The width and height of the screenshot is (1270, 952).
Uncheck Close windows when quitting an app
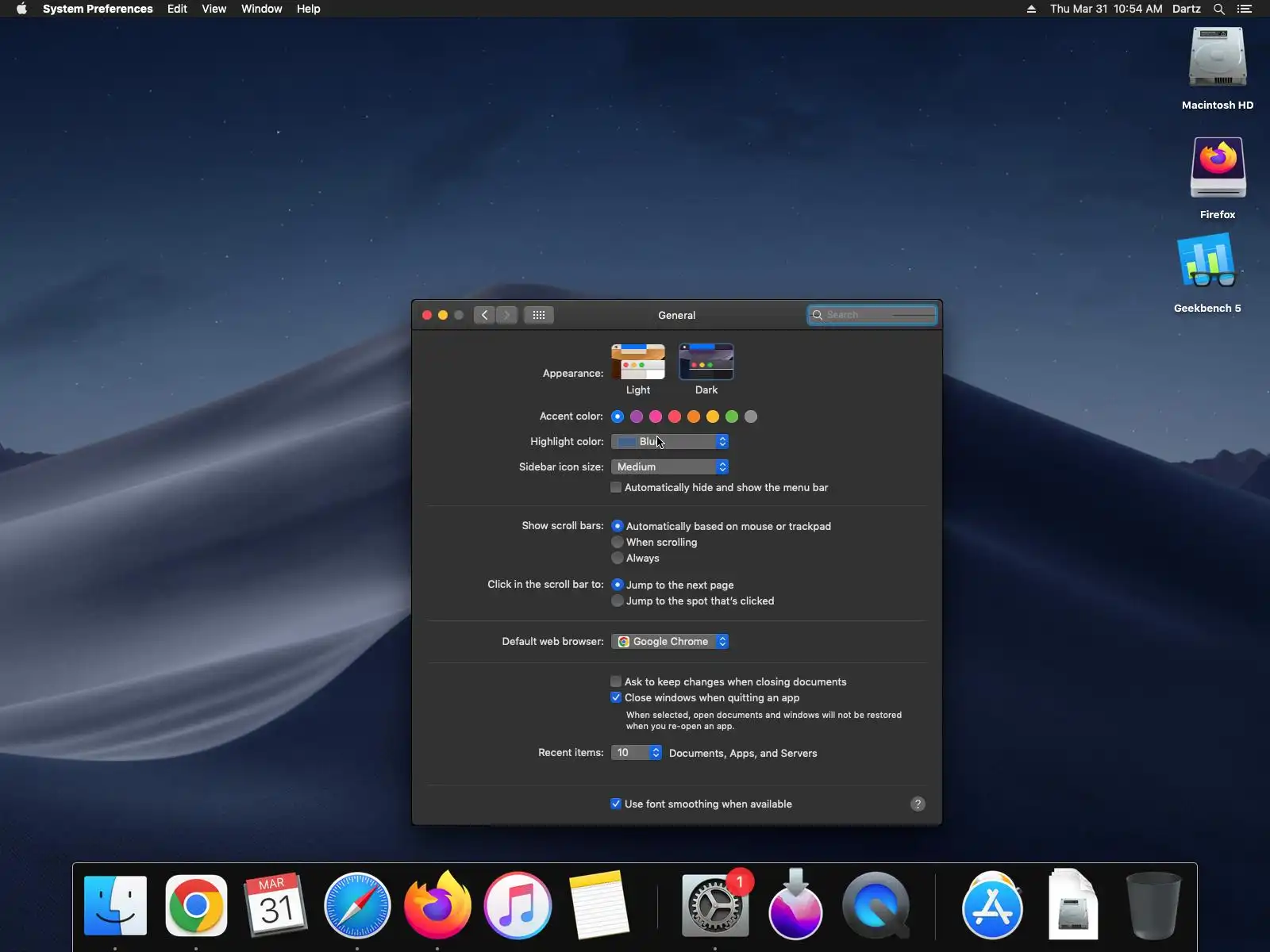coord(616,697)
